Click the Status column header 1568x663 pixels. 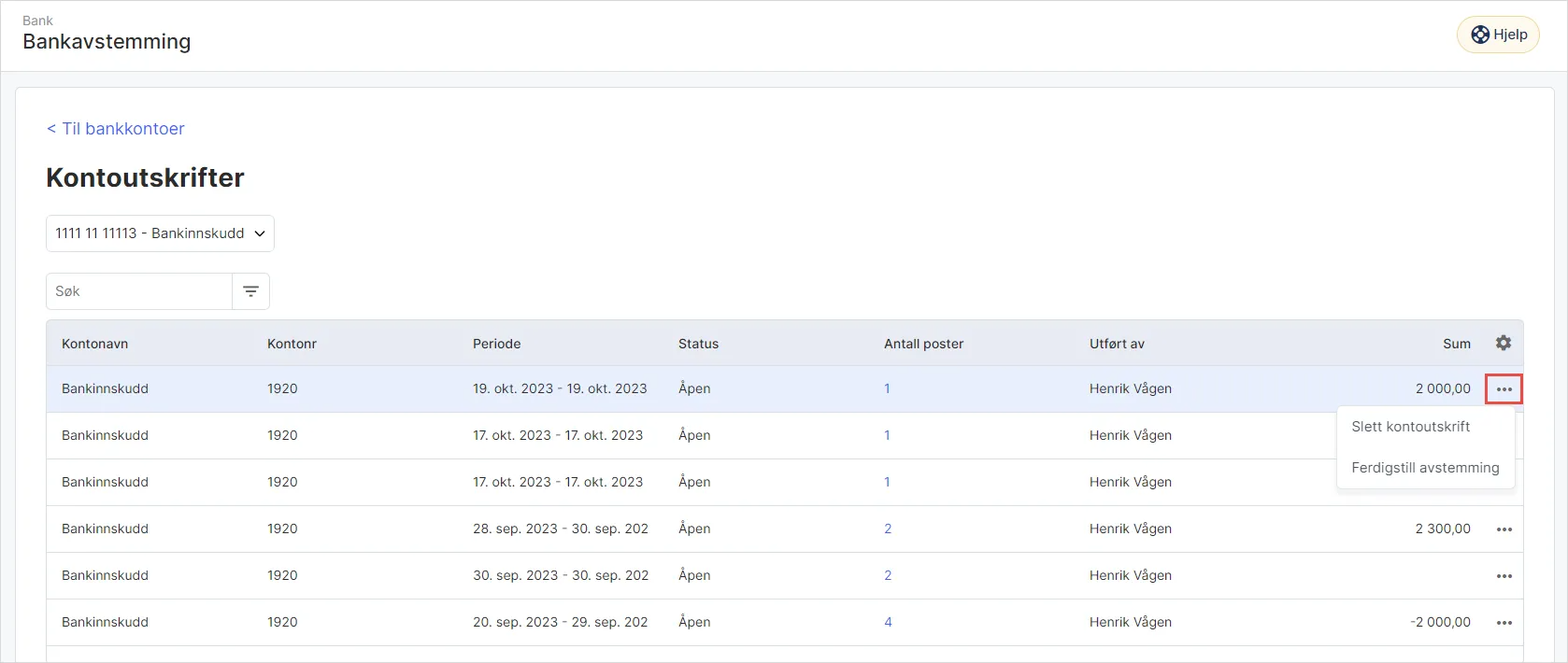coord(698,344)
